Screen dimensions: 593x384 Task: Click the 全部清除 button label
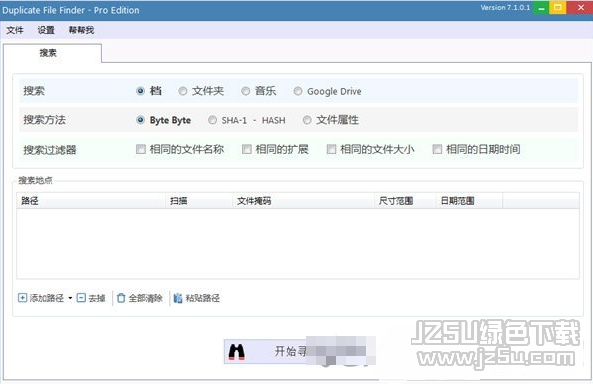coord(146,298)
